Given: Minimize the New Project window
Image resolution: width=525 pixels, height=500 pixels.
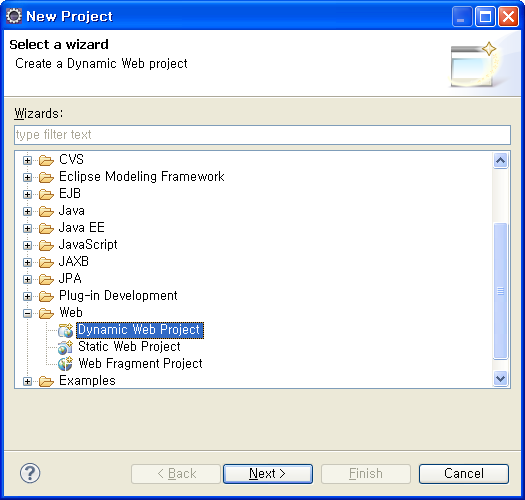Looking at the screenshot, I should pos(461,16).
